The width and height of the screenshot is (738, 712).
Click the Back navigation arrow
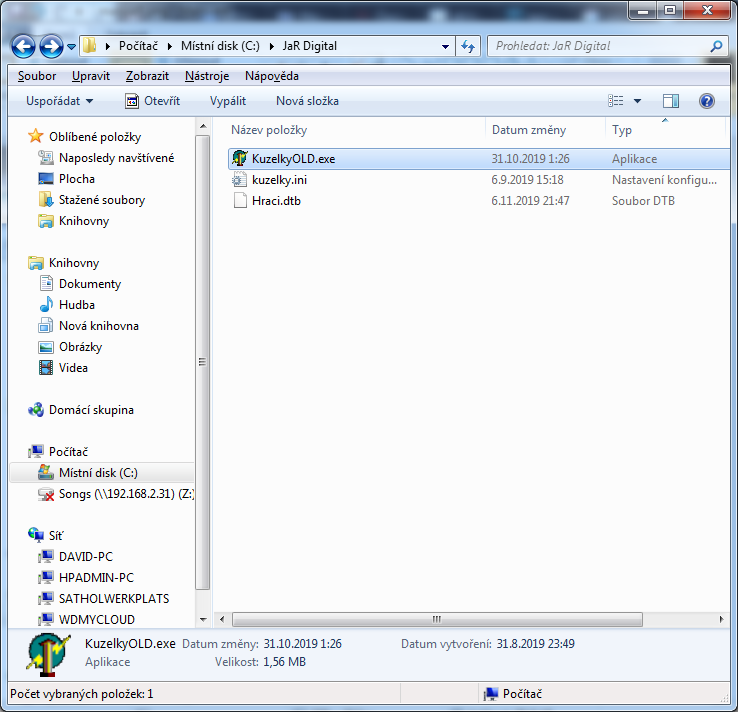pos(24,46)
